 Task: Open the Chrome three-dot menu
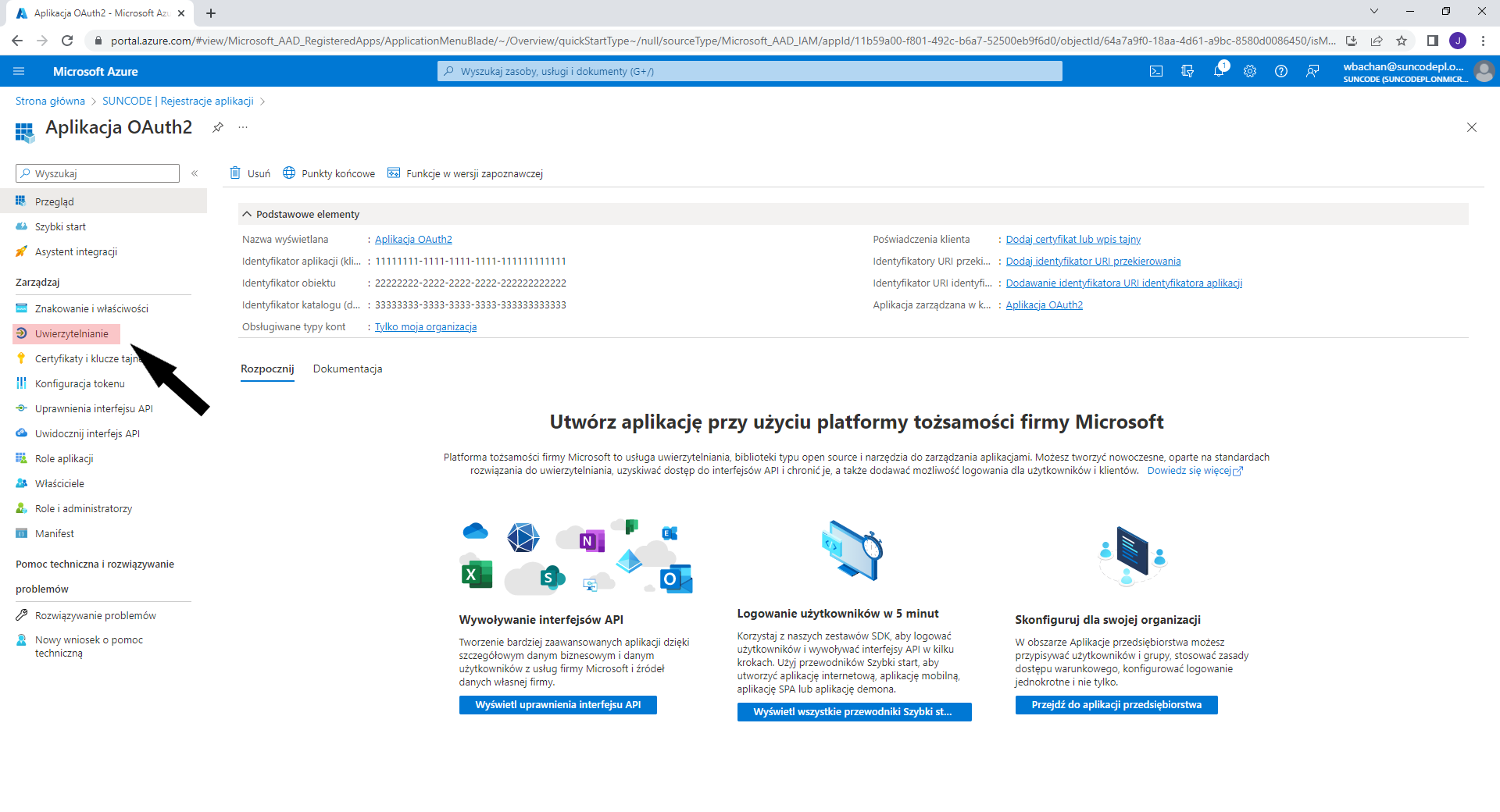[x=1483, y=41]
